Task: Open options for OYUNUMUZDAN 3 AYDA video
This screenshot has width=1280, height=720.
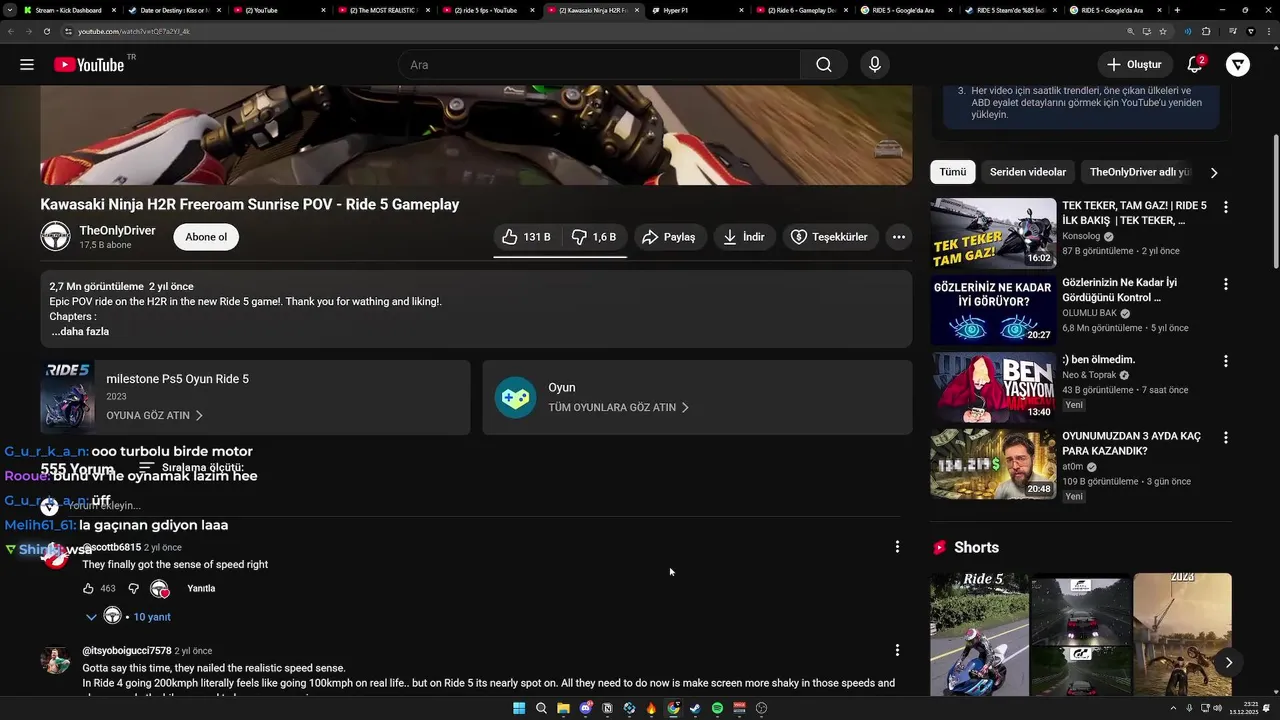Action: coord(1226,438)
